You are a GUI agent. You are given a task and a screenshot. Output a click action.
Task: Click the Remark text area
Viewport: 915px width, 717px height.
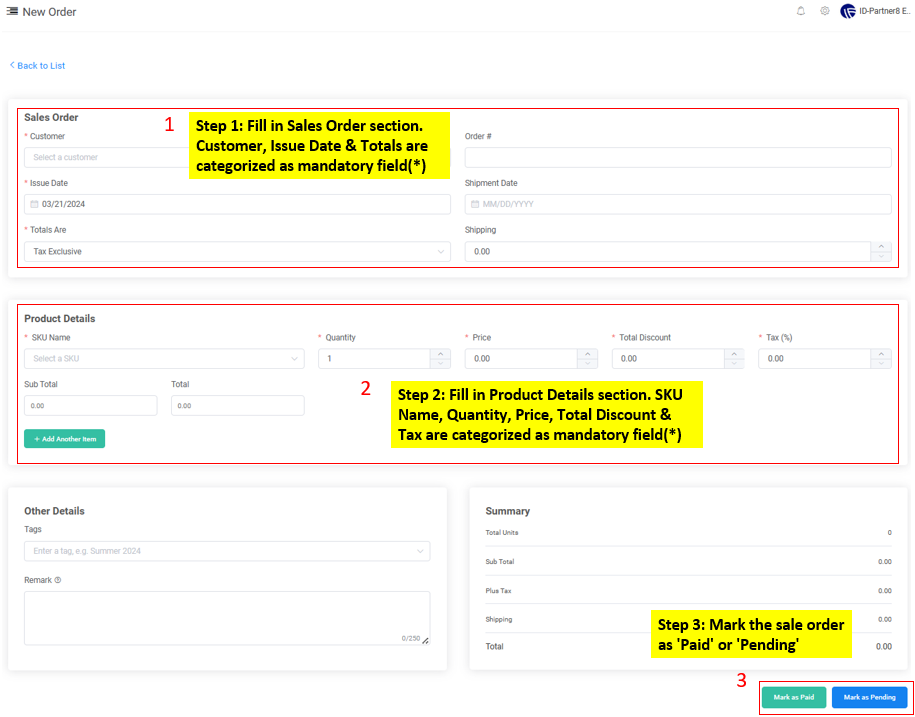coord(227,618)
